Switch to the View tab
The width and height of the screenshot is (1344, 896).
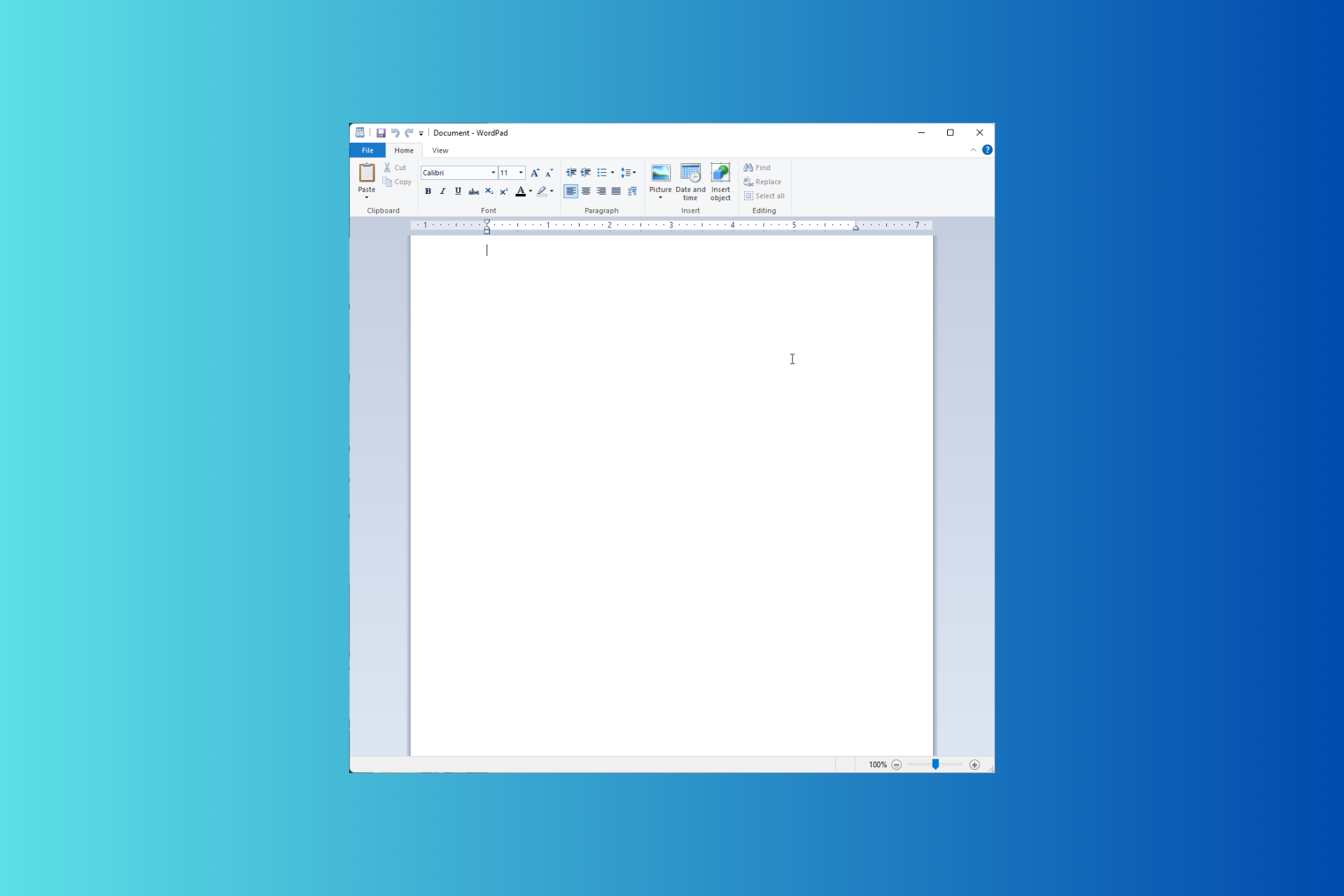tap(440, 150)
